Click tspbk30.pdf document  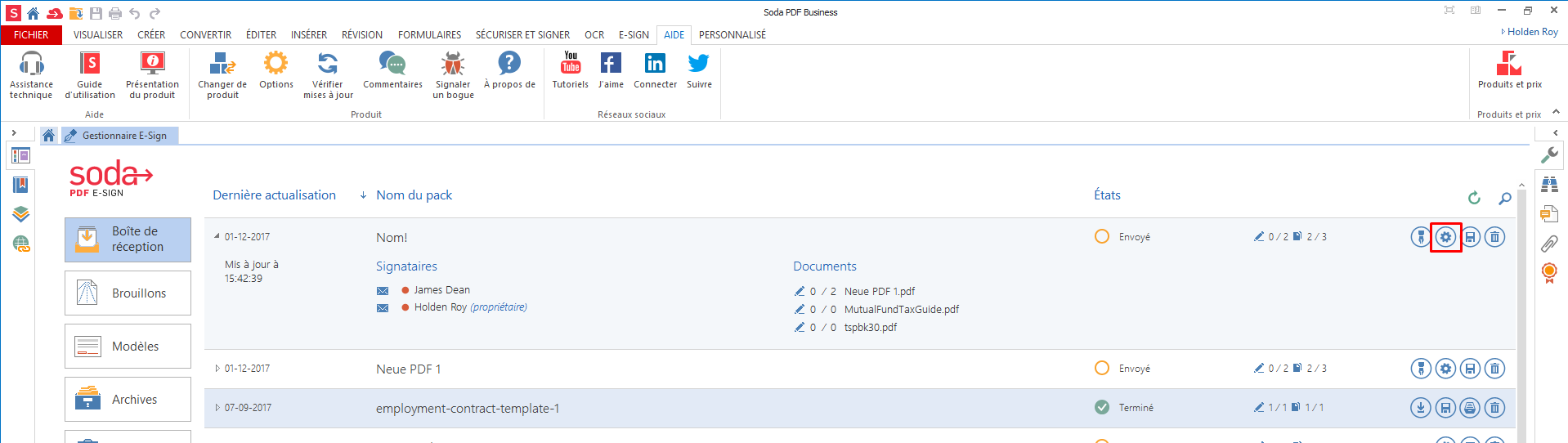pyautogui.click(x=870, y=328)
